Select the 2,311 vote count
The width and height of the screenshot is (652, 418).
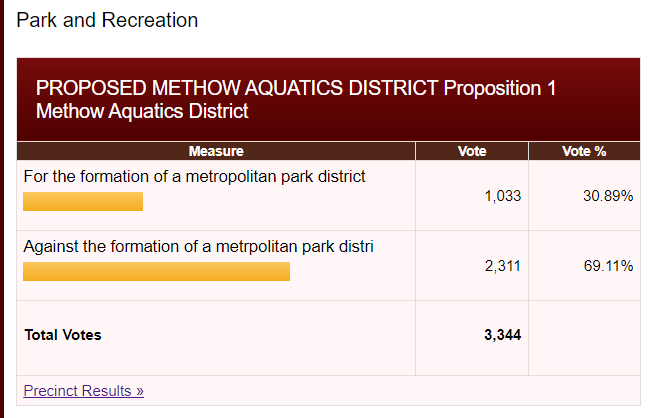(502, 266)
